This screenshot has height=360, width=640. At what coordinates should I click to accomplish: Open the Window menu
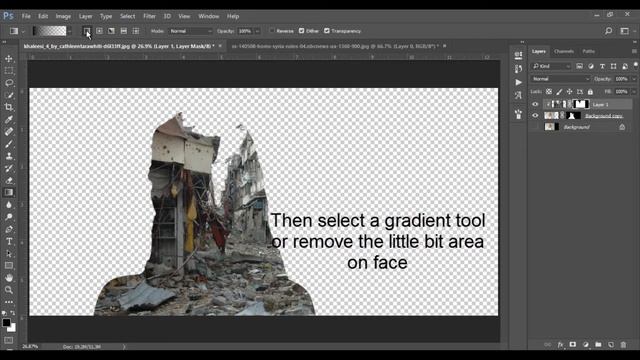point(209,16)
